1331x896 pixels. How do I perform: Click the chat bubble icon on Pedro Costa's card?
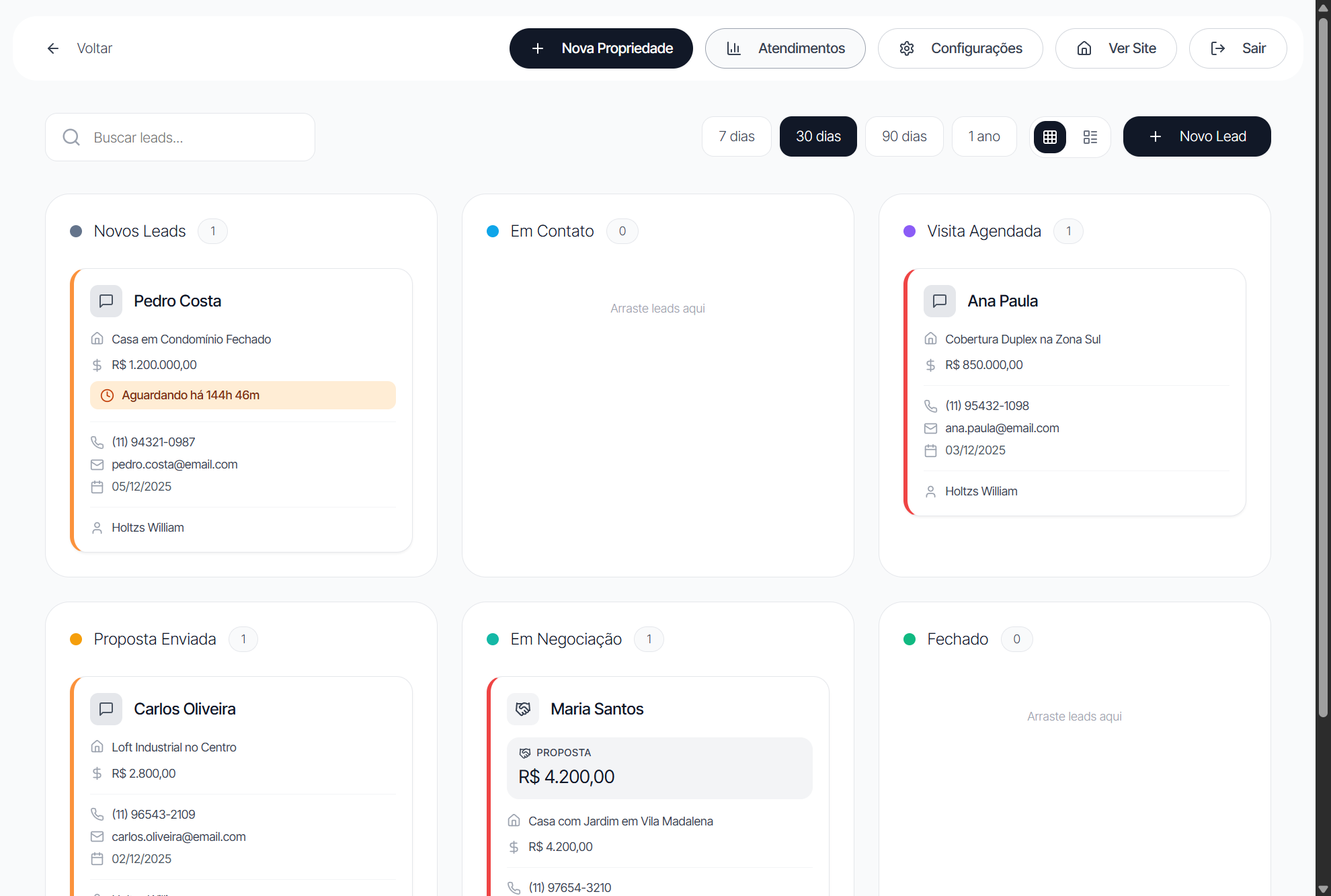coord(106,301)
